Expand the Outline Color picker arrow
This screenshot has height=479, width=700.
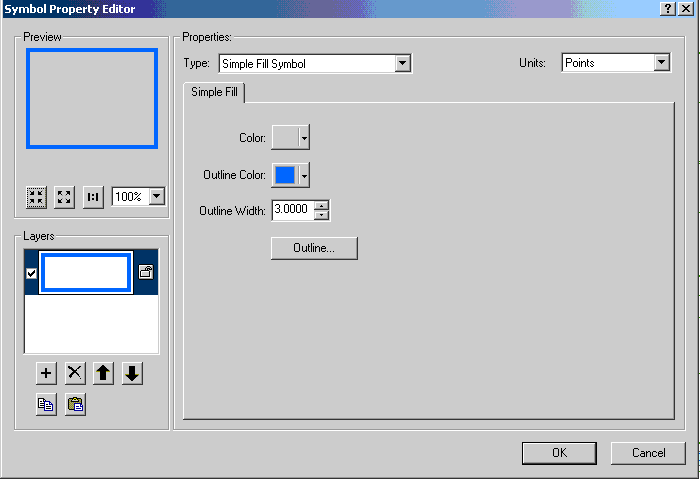304,175
